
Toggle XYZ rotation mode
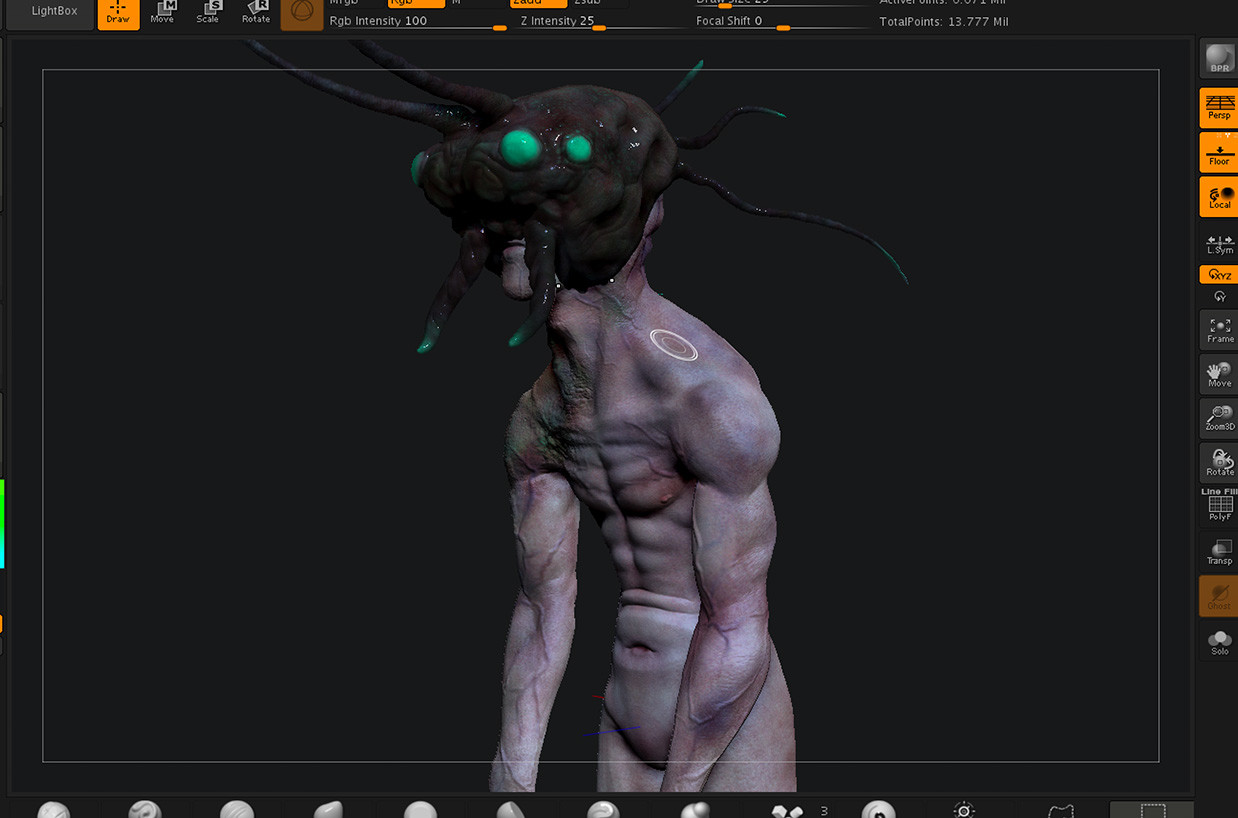1219,274
